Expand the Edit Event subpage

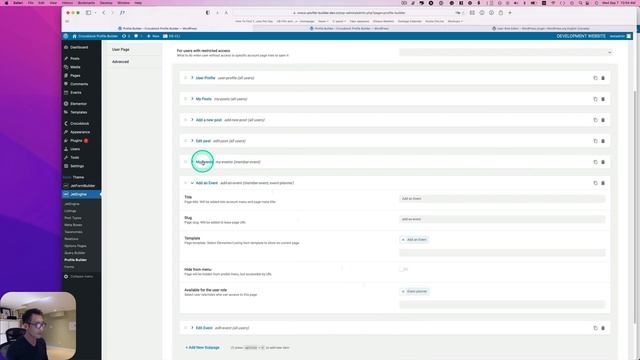(192, 328)
